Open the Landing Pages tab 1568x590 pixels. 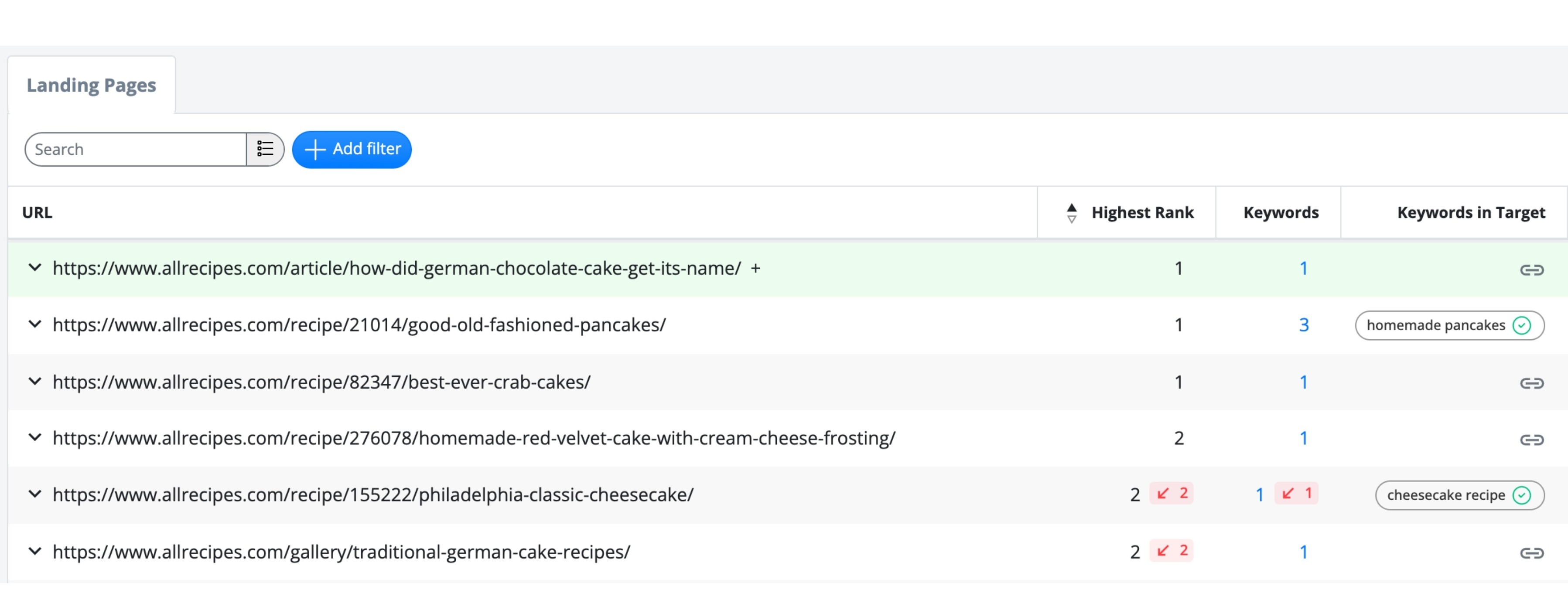pos(91,85)
